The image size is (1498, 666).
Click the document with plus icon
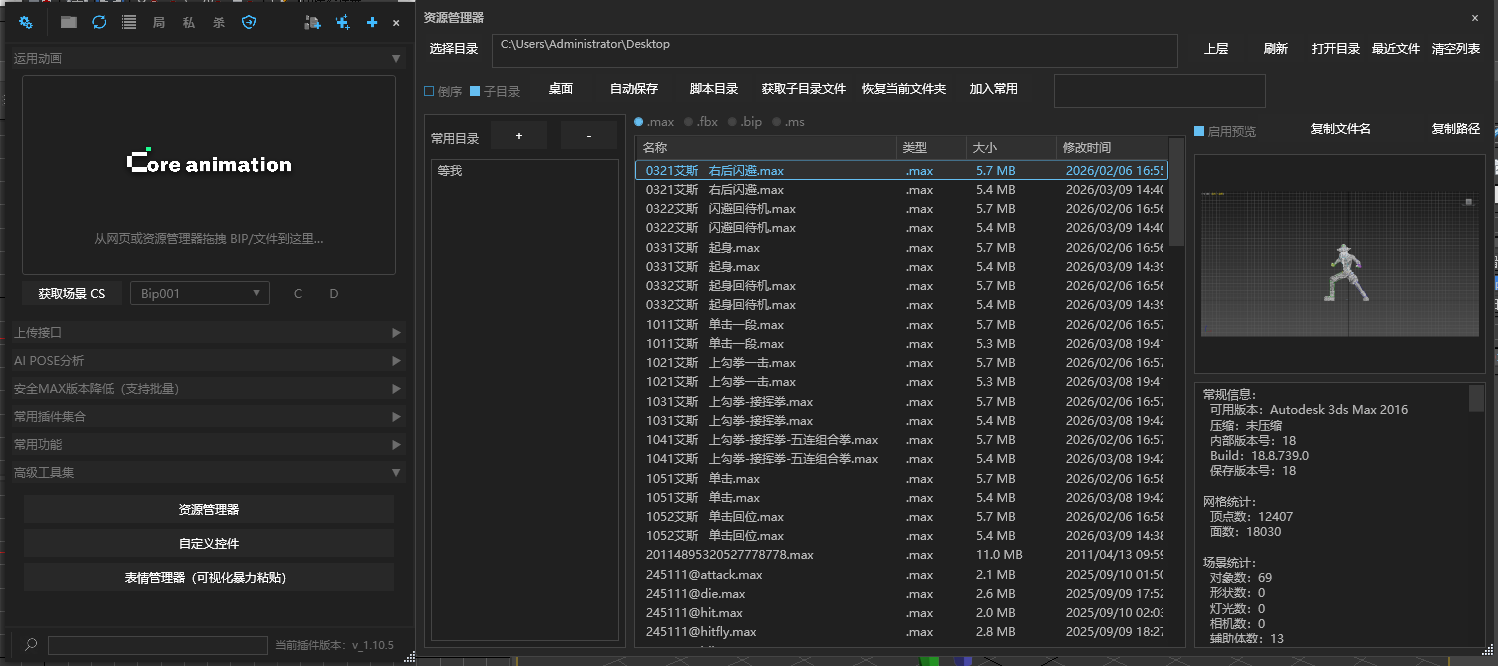[x=313, y=22]
